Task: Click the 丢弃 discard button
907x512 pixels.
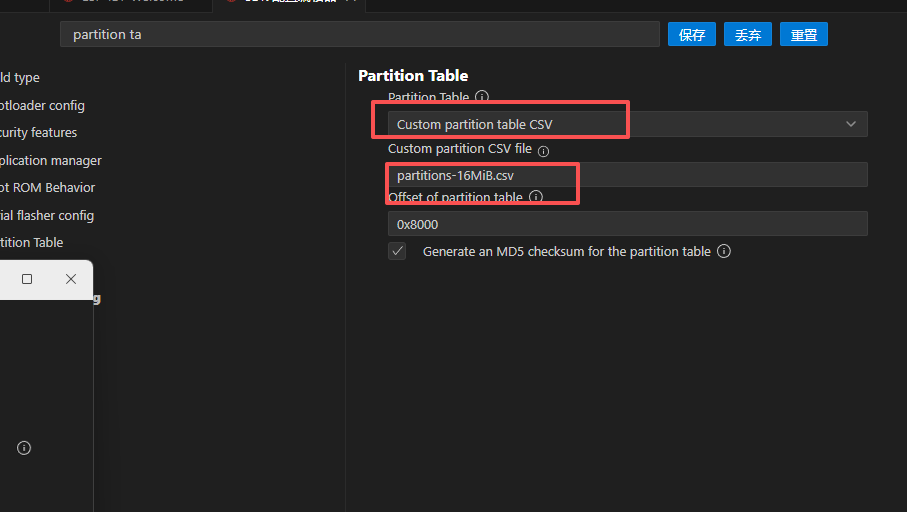Action: coord(747,35)
